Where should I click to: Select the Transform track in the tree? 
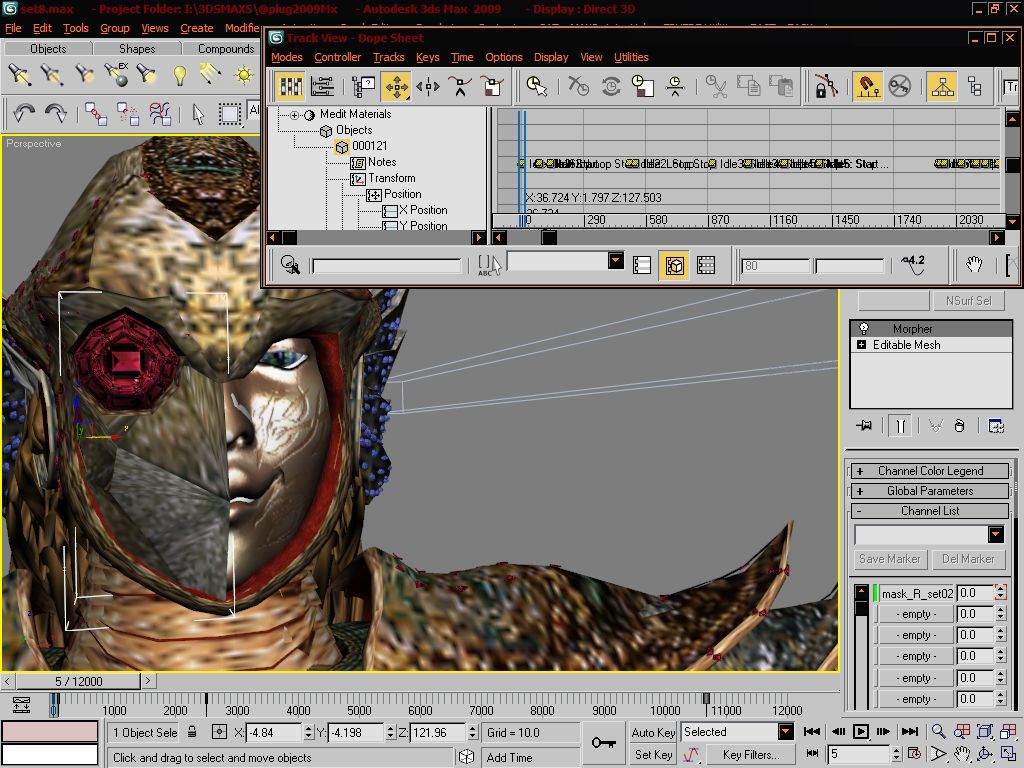391,178
